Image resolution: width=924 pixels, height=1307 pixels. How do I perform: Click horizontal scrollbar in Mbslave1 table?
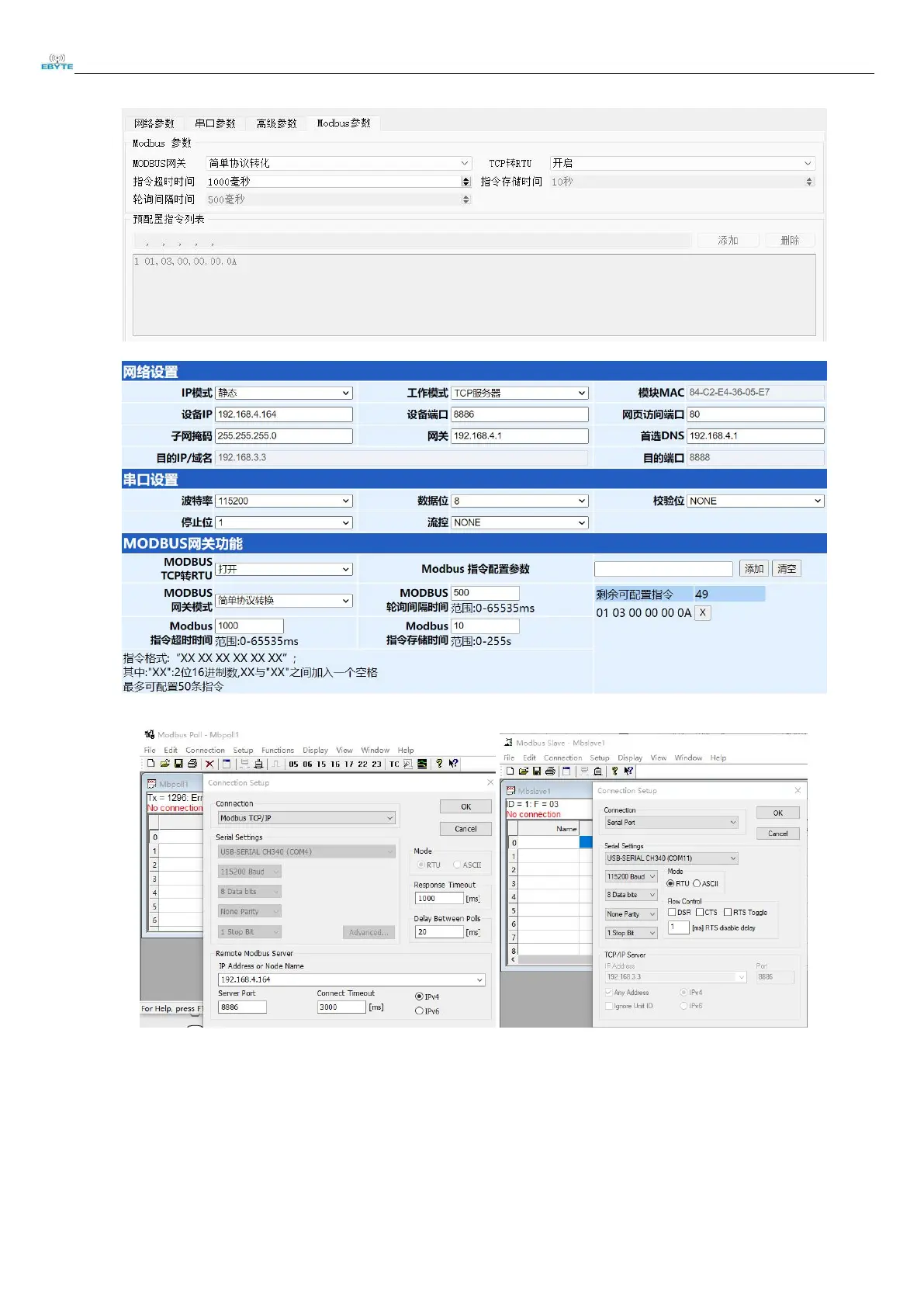click(x=547, y=959)
